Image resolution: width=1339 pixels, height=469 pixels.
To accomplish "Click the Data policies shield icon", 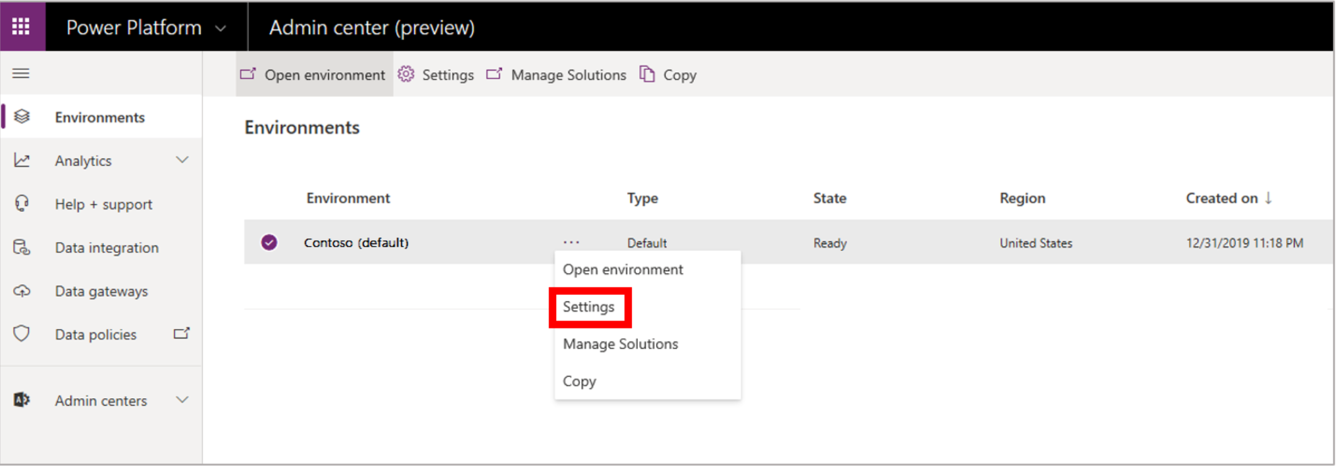I will [x=22, y=334].
